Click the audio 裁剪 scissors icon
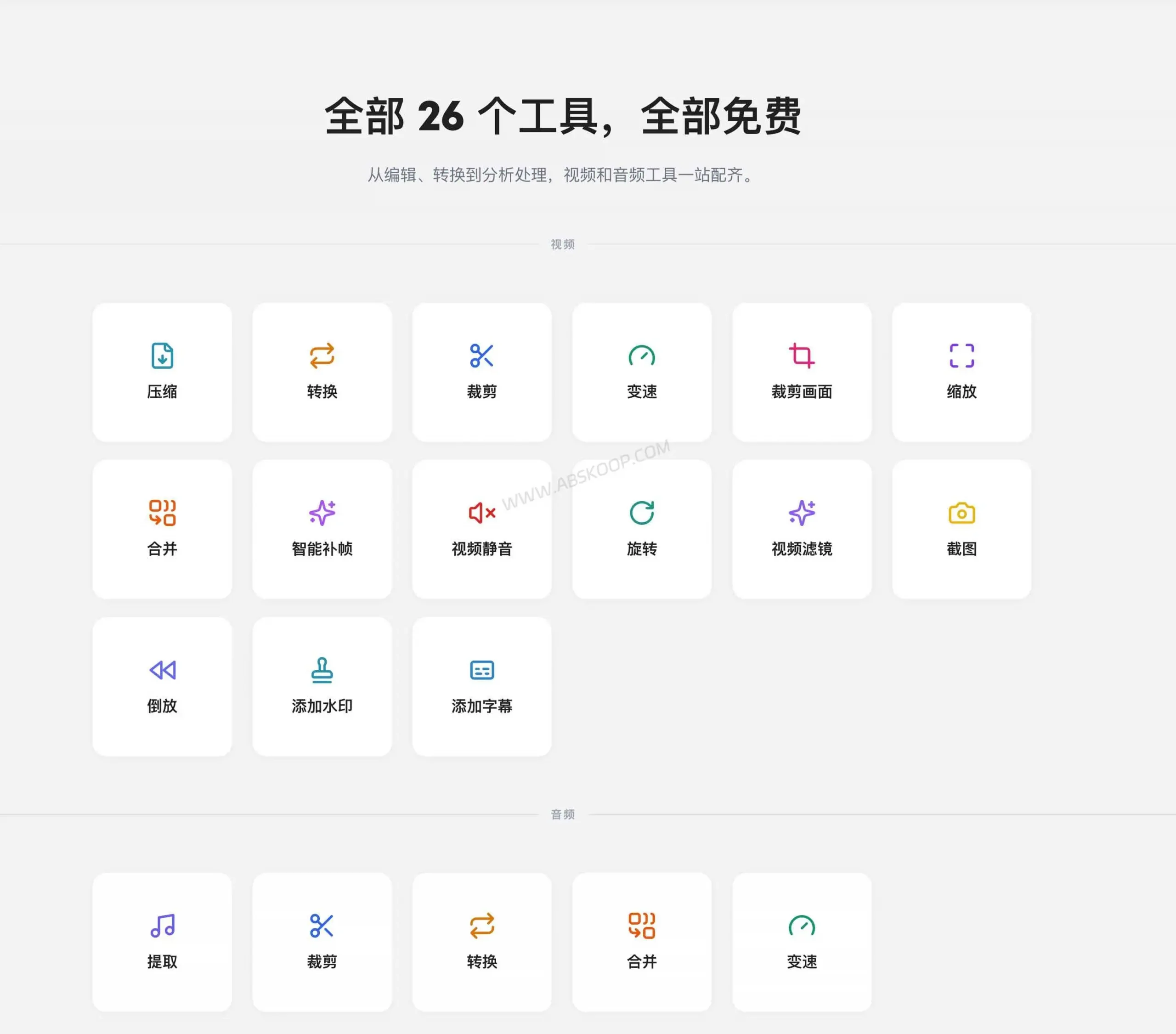Screen dimensions: 1176x1034 pyautogui.click(x=322, y=925)
